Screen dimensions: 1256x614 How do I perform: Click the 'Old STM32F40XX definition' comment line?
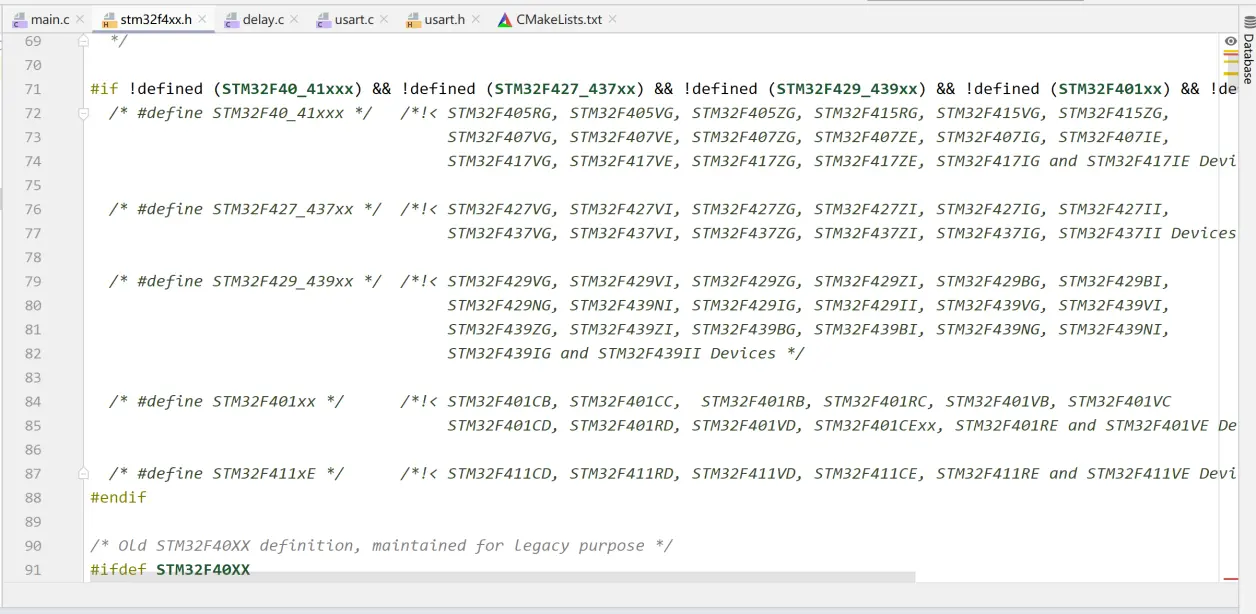coord(381,545)
